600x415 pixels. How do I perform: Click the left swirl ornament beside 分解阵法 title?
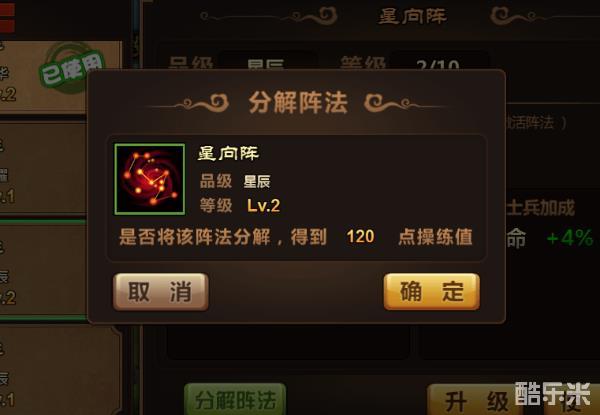point(202,103)
